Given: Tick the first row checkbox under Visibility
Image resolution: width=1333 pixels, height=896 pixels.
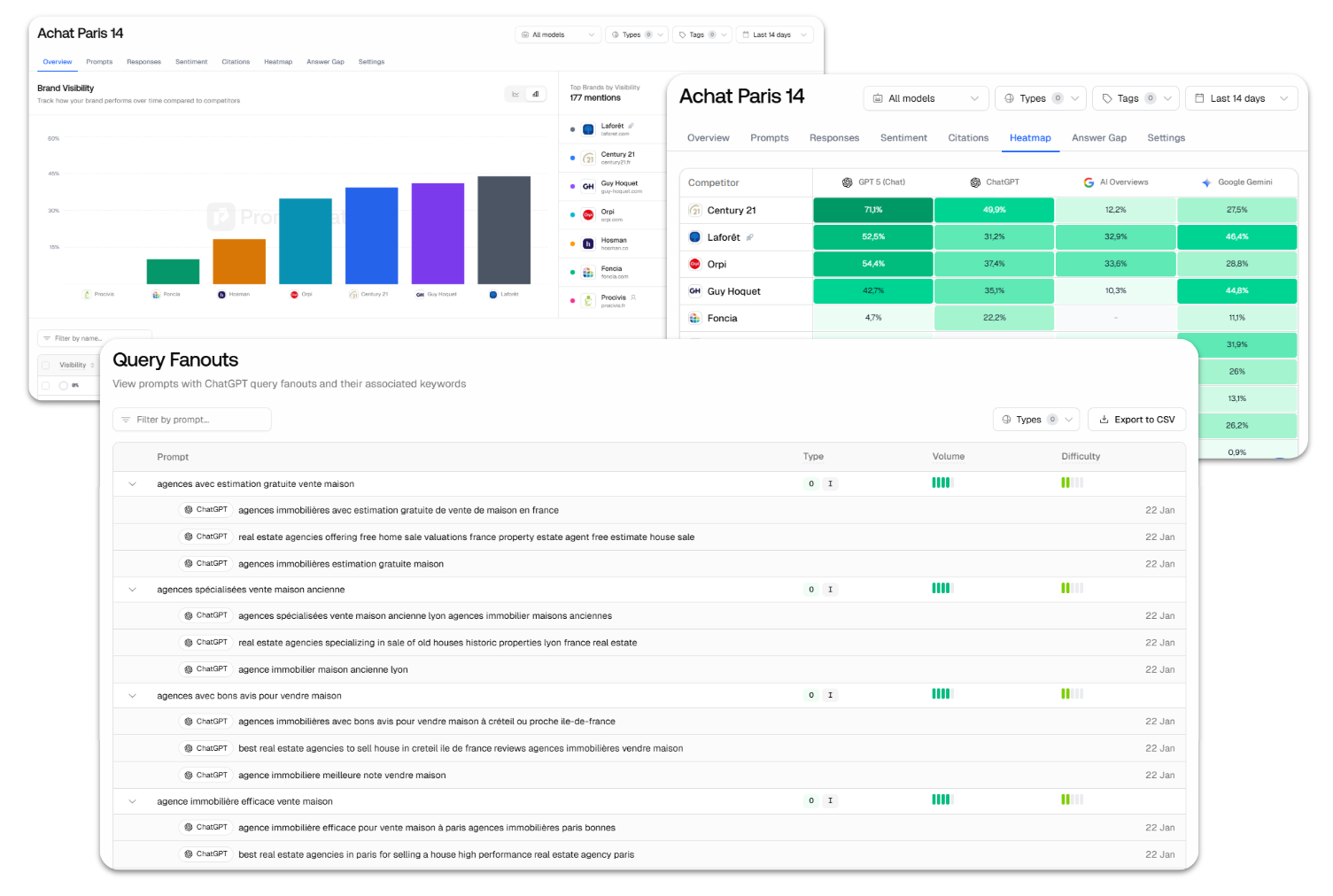Looking at the screenshot, I should [x=46, y=385].
